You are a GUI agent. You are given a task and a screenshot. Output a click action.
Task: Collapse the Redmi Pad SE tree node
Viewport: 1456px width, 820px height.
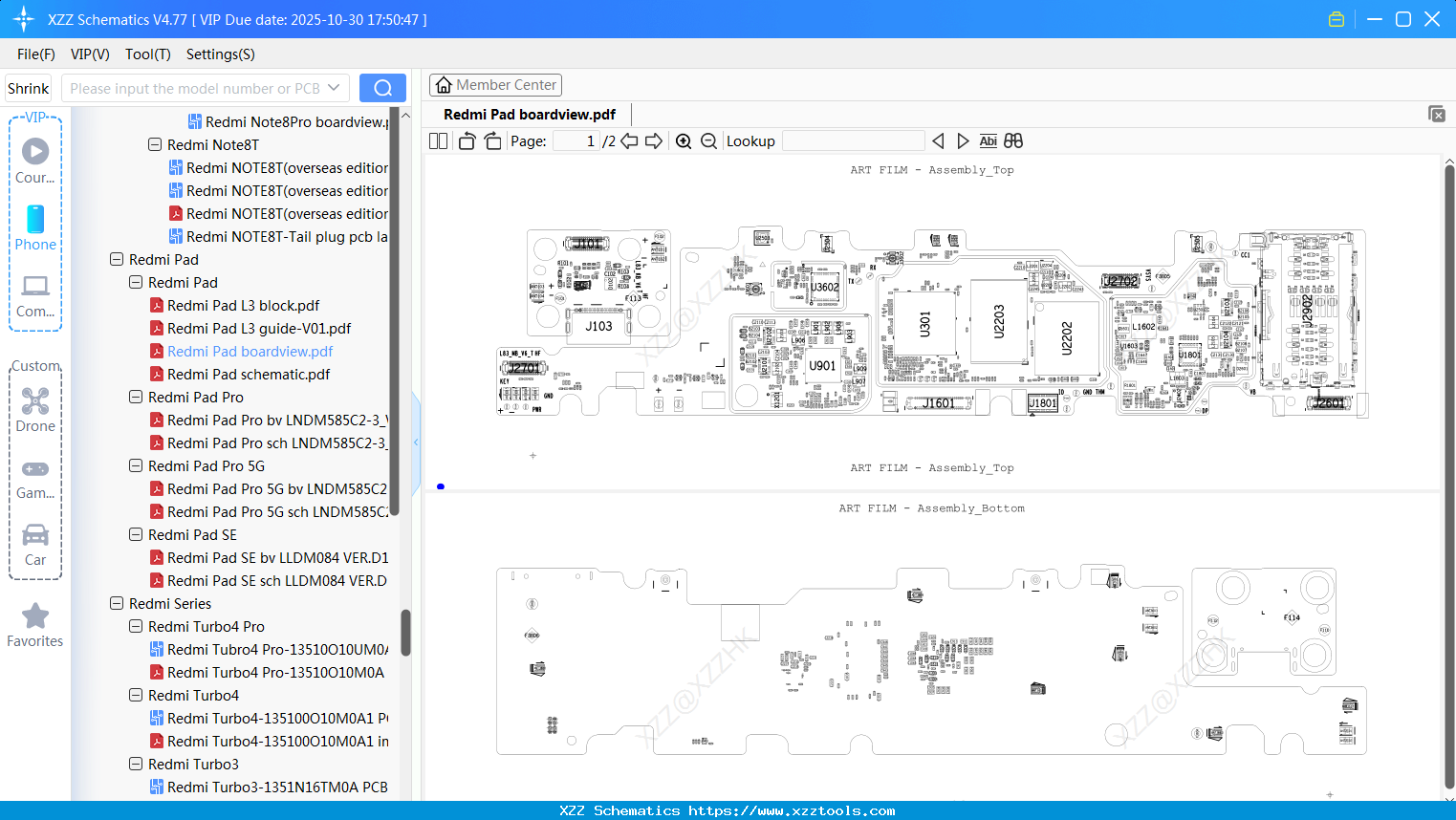[x=135, y=534]
